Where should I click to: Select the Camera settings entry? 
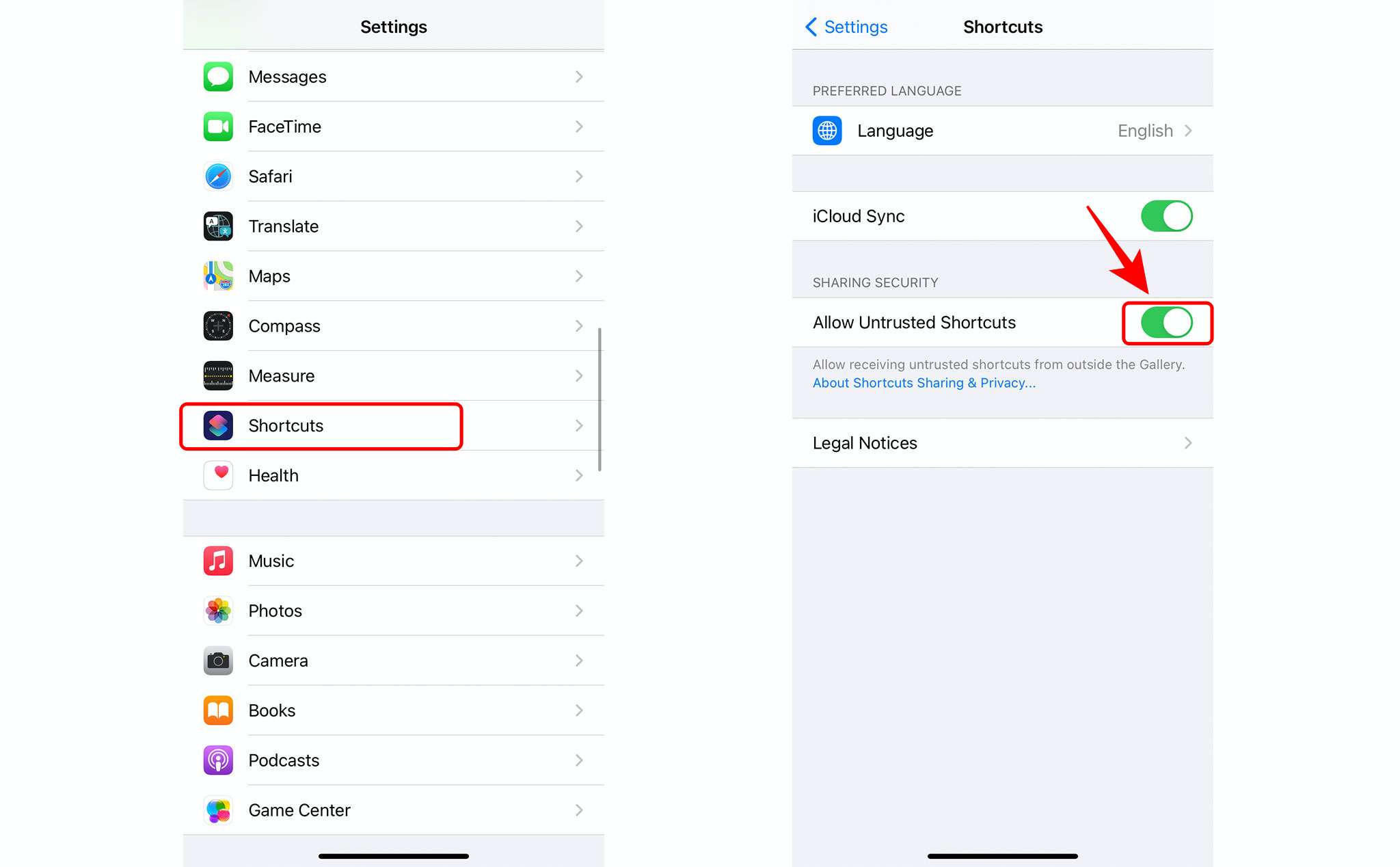click(394, 661)
